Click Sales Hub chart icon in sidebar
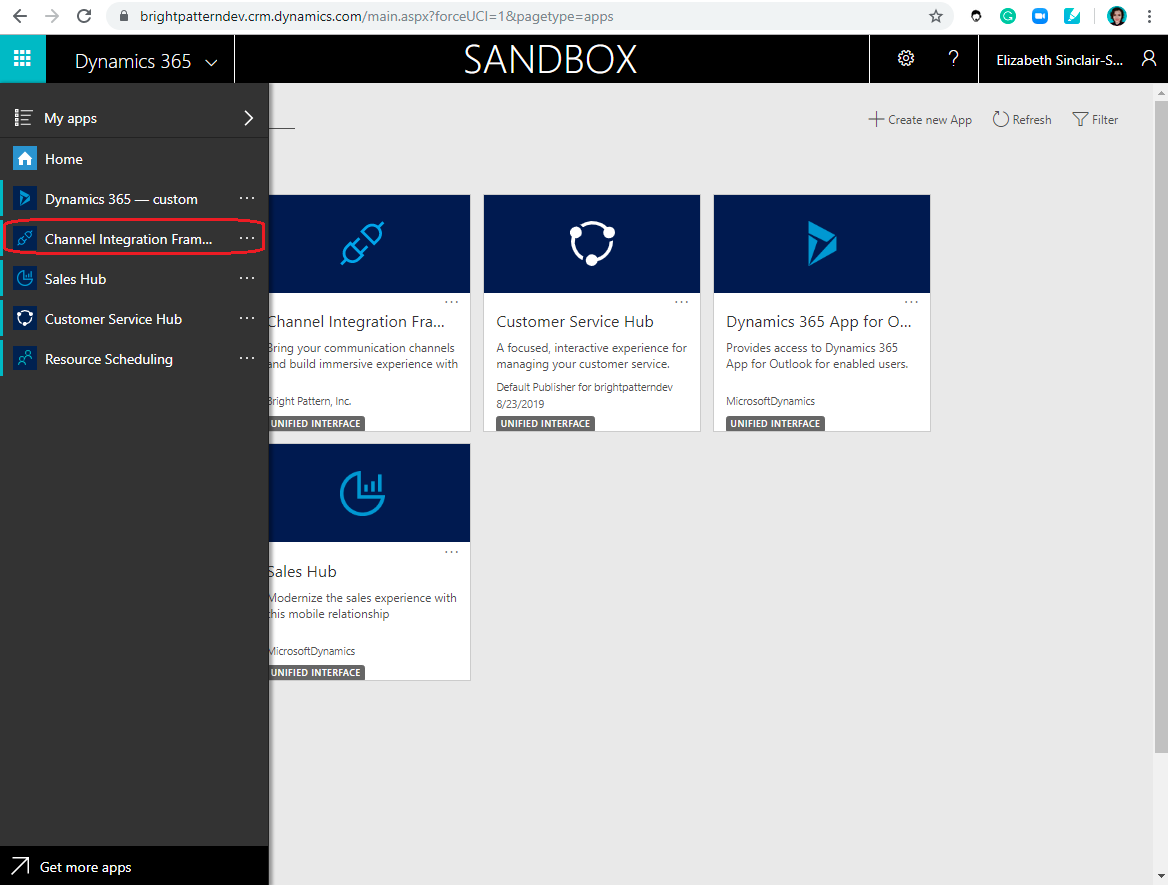This screenshot has width=1168, height=885. tap(25, 279)
